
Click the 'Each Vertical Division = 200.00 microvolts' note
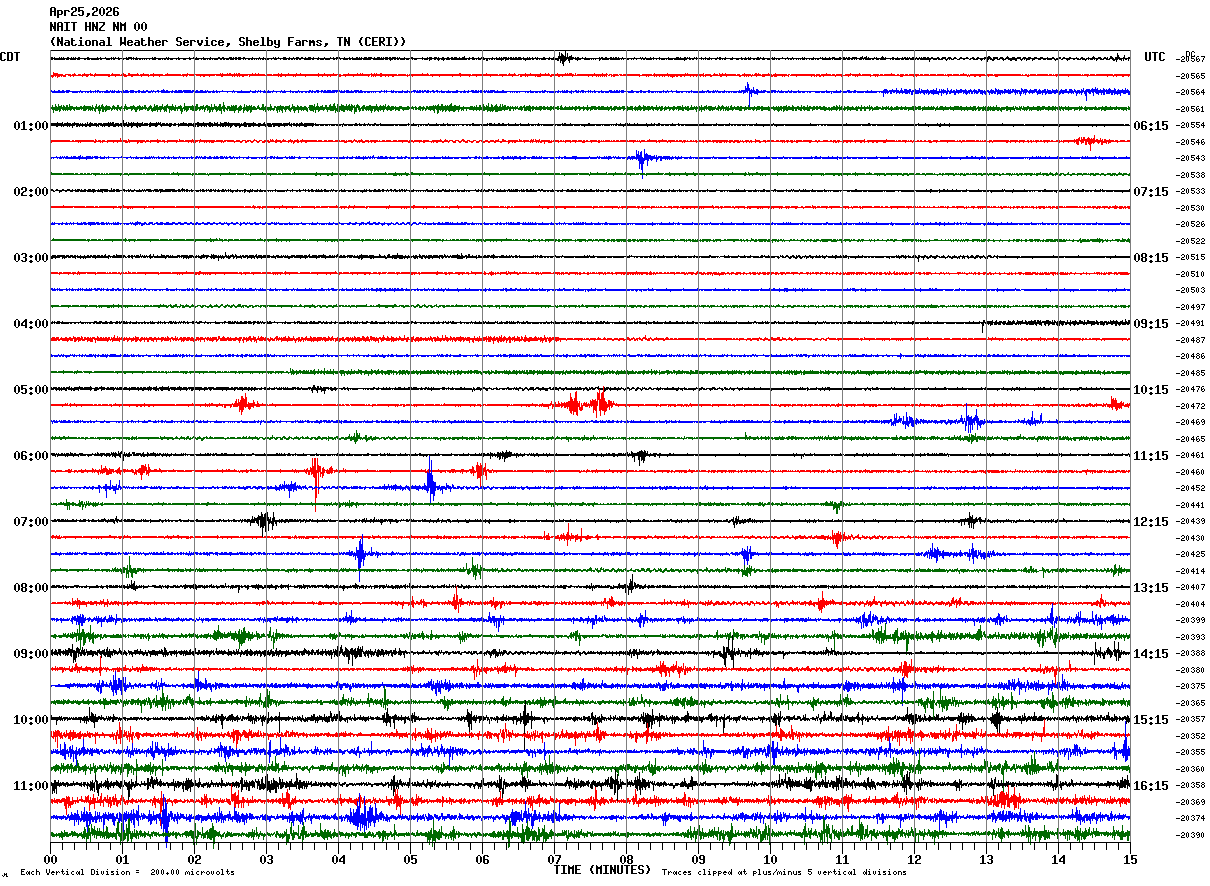point(127,873)
